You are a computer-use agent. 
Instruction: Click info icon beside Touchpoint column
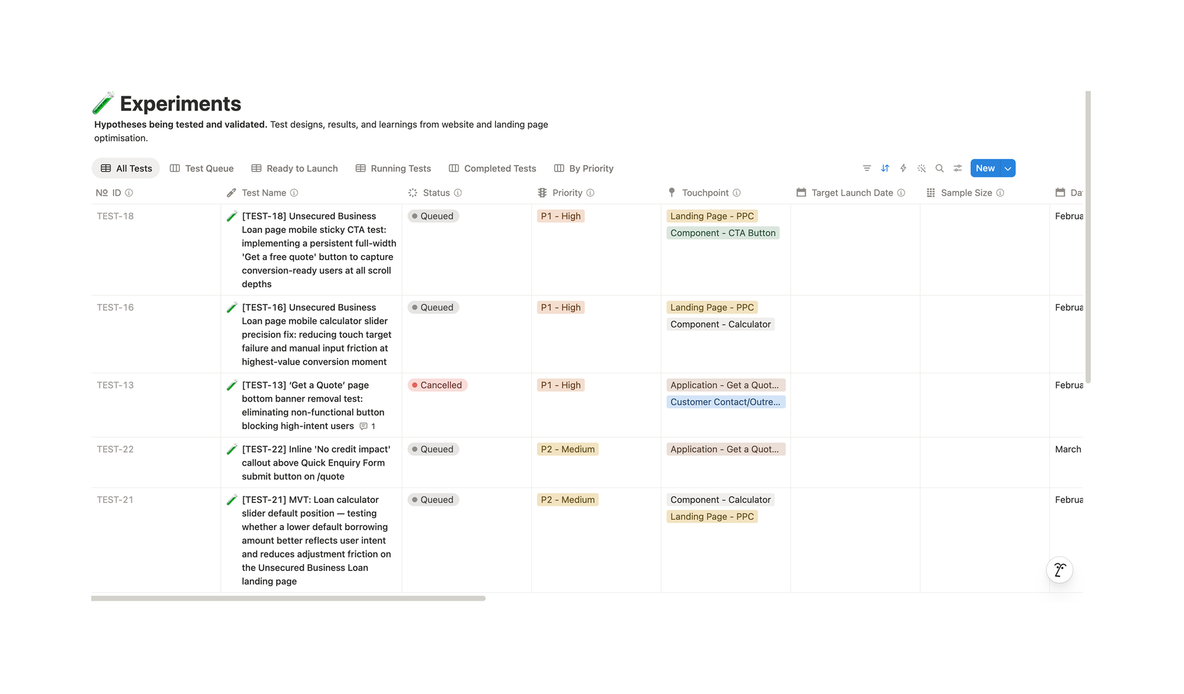point(736,193)
